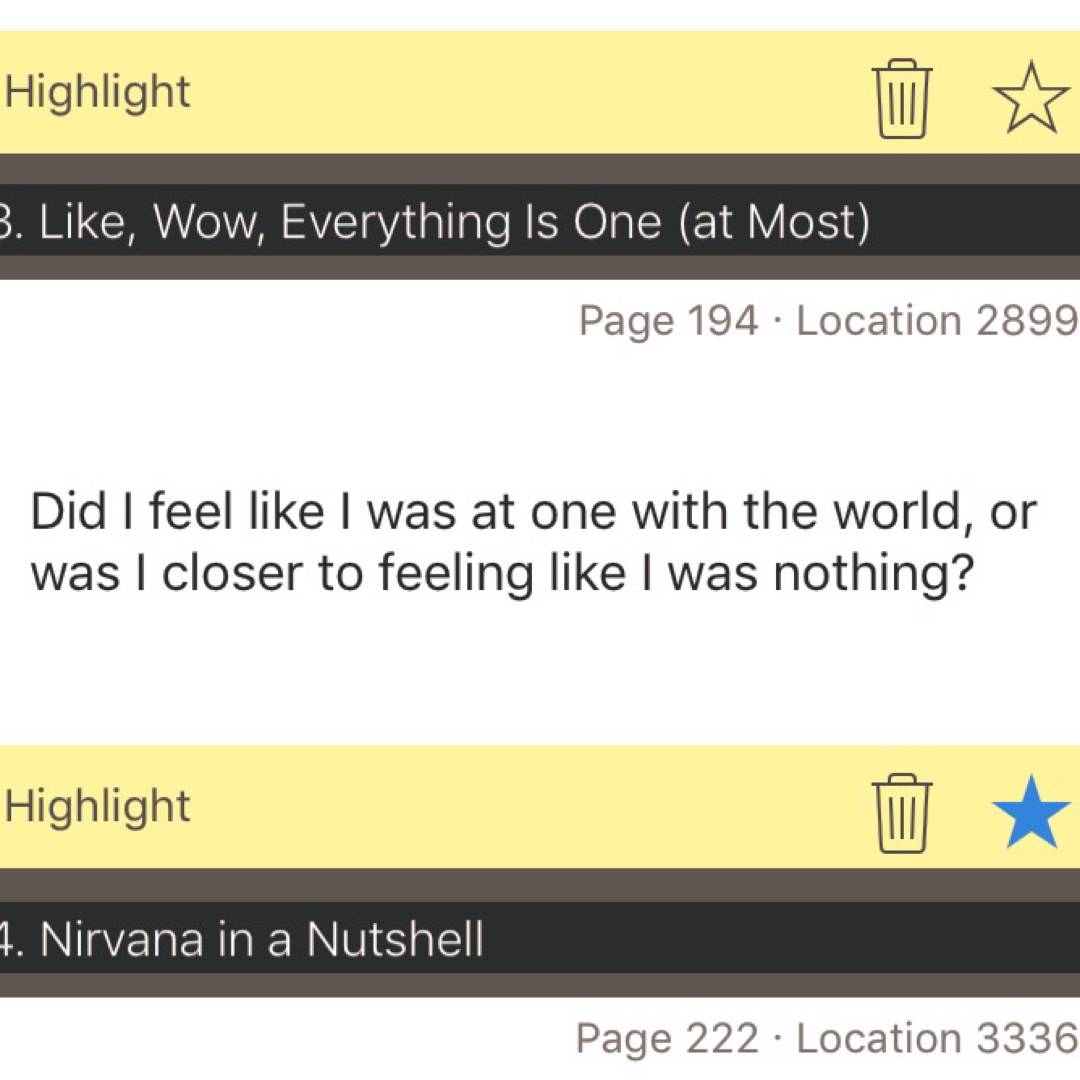Star the 'Everything Is One' highlight
The height and width of the screenshot is (1080, 1080).
click(x=1030, y=97)
